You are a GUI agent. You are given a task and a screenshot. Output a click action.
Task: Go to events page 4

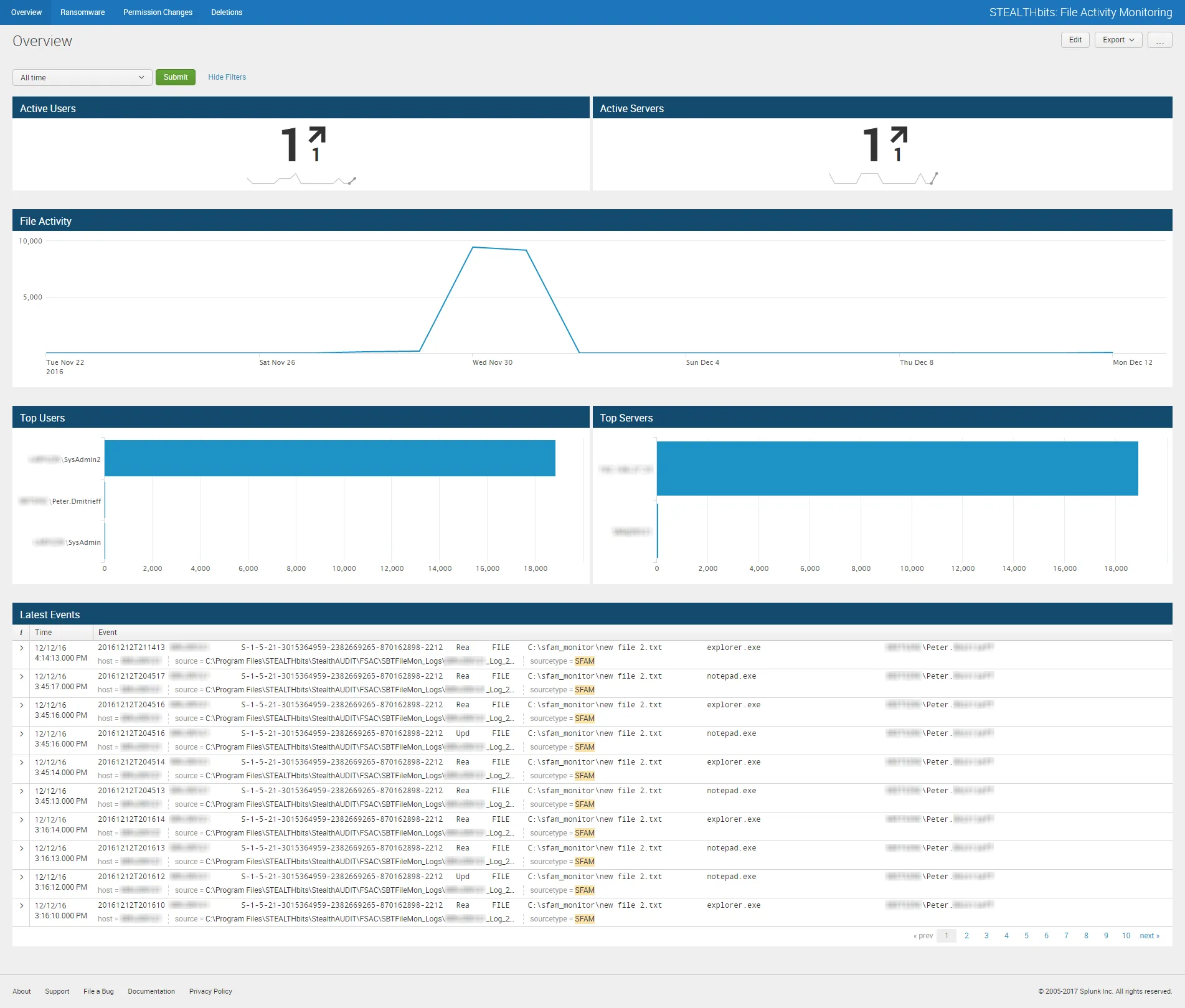(x=1006, y=936)
